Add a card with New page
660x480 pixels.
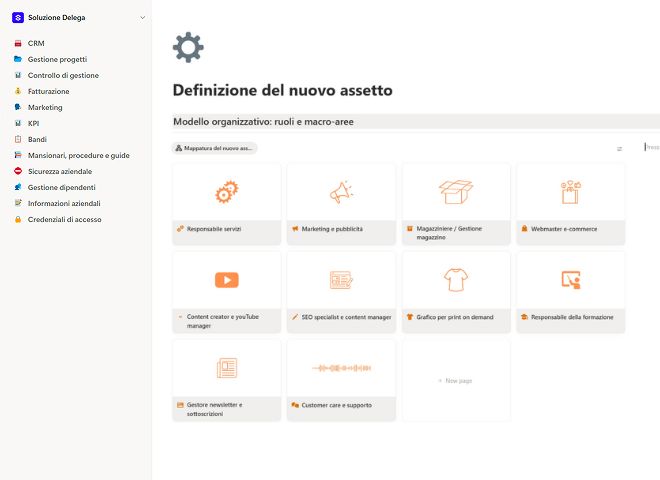(456, 381)
